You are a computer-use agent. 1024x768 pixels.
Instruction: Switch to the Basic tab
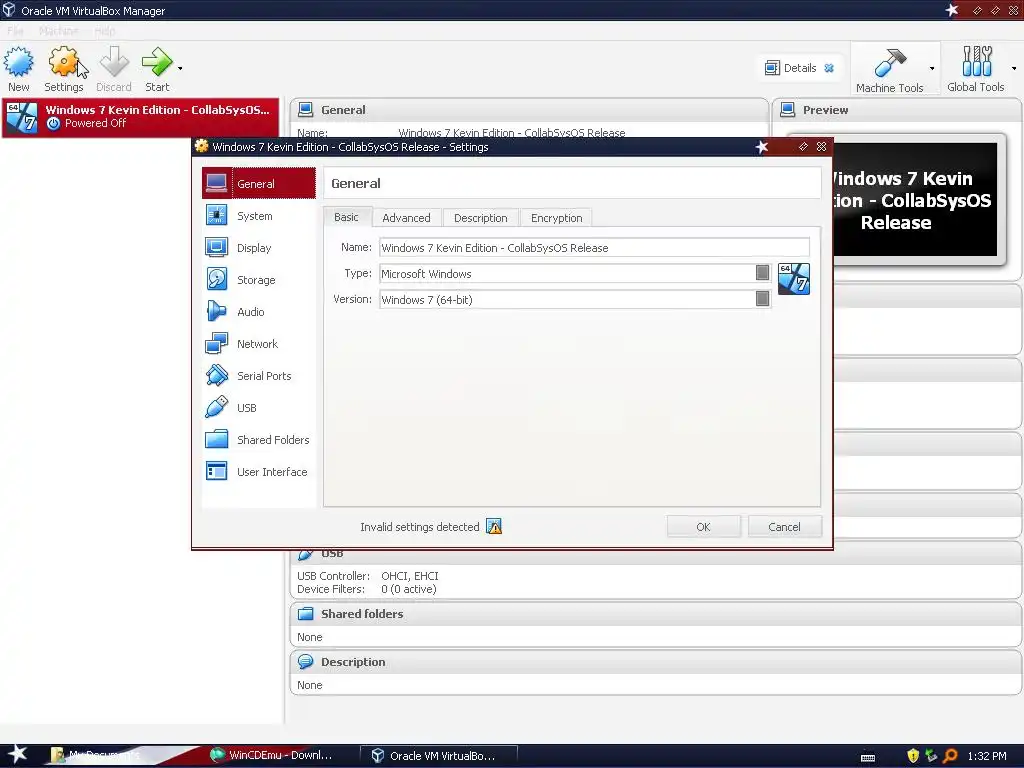(347, 217)
